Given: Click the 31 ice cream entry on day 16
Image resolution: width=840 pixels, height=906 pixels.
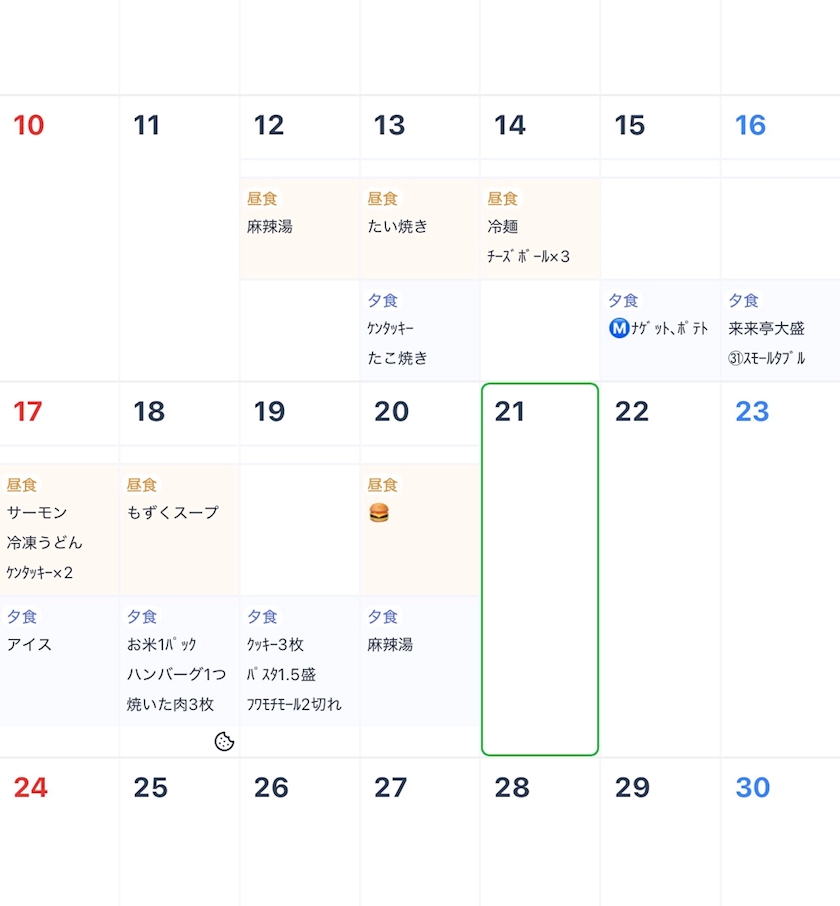Looking at the screenshot, I should point(767,358).
